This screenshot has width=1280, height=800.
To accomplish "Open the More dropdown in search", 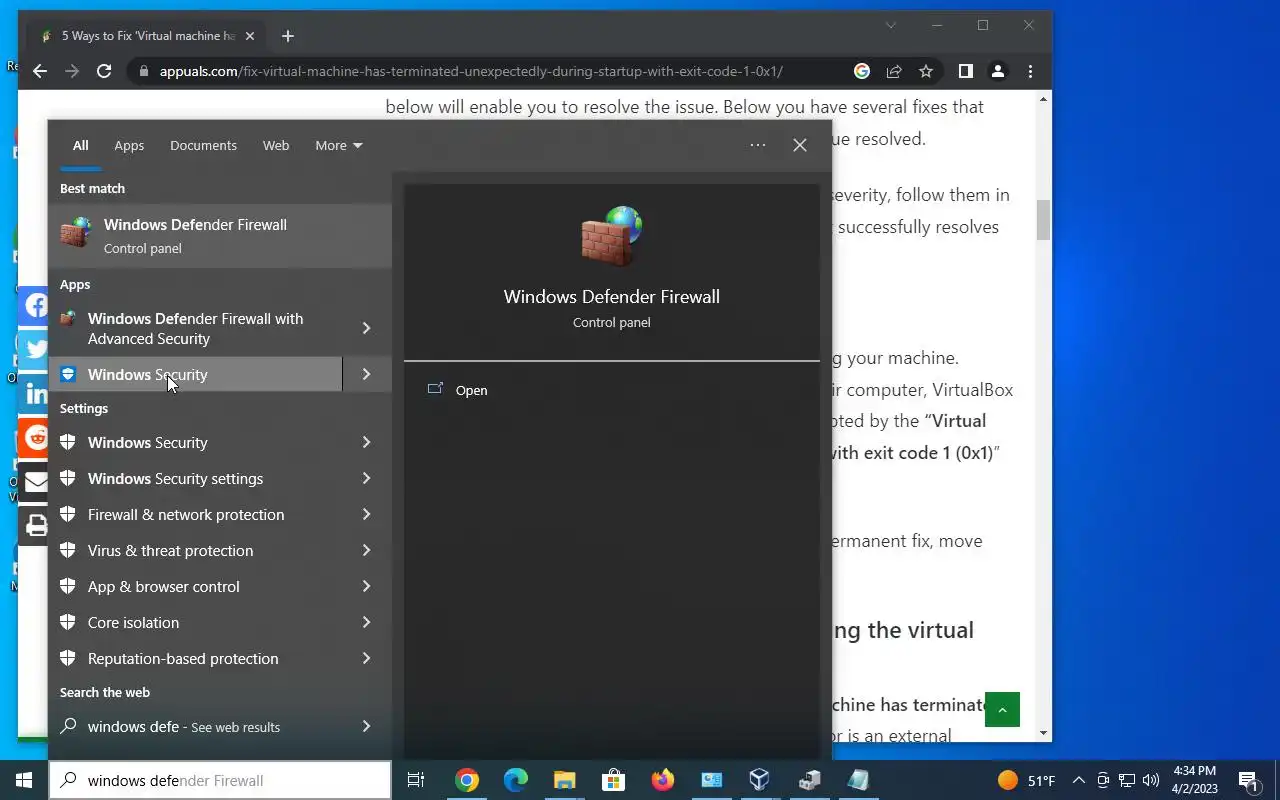I will click(x=339, y=145).
